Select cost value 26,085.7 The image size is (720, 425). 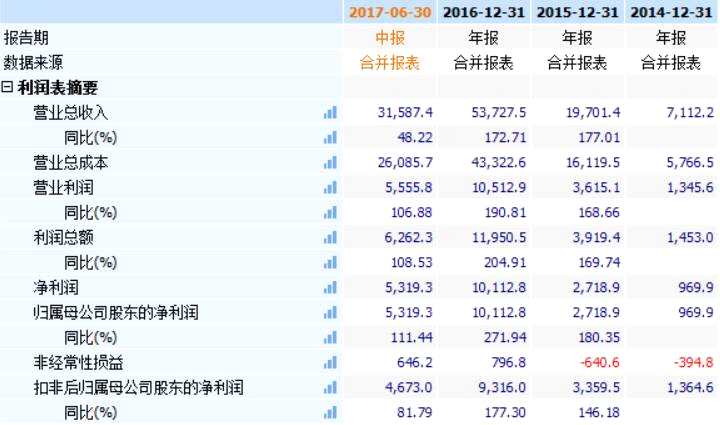coord(405,162)
